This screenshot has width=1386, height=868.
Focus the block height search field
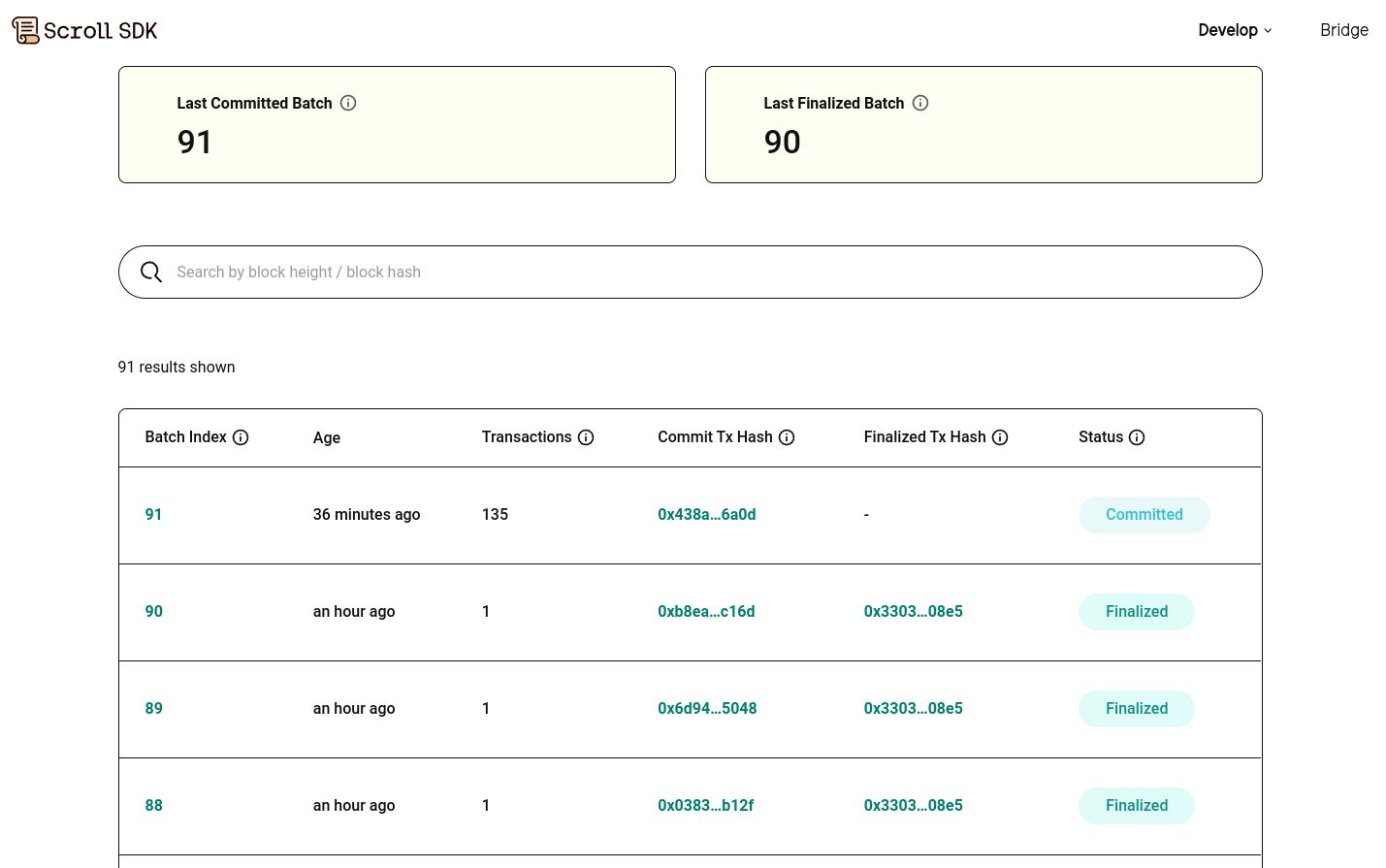point(690,273)
